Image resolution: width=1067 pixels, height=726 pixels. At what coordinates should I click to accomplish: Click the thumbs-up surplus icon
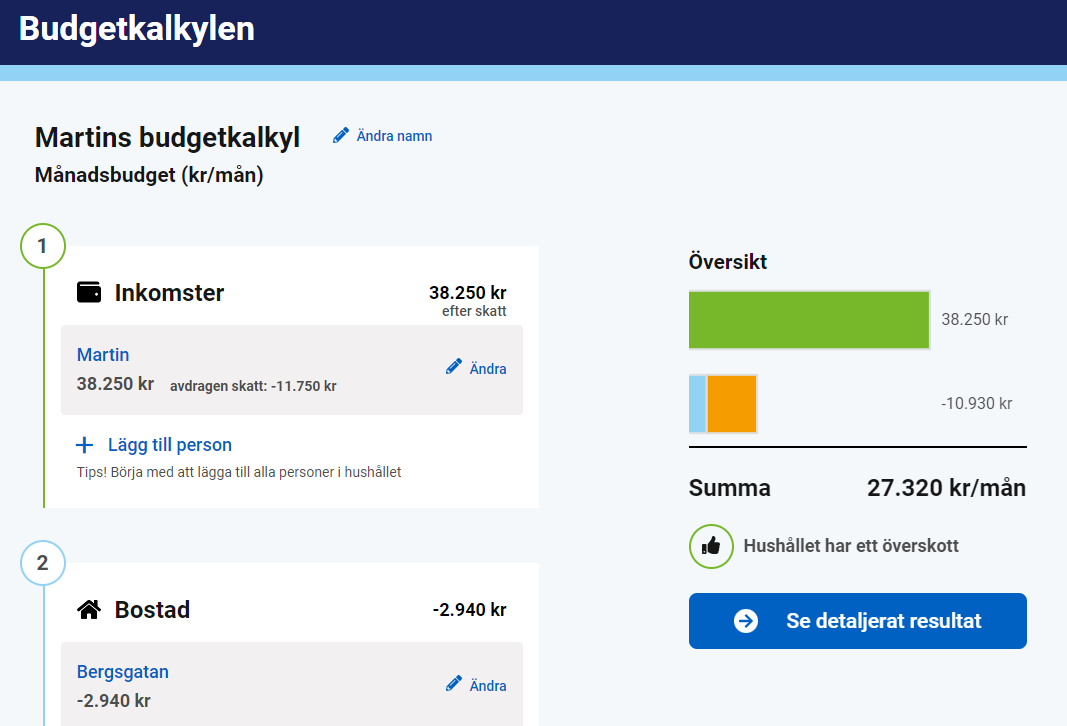click(710, 546)
